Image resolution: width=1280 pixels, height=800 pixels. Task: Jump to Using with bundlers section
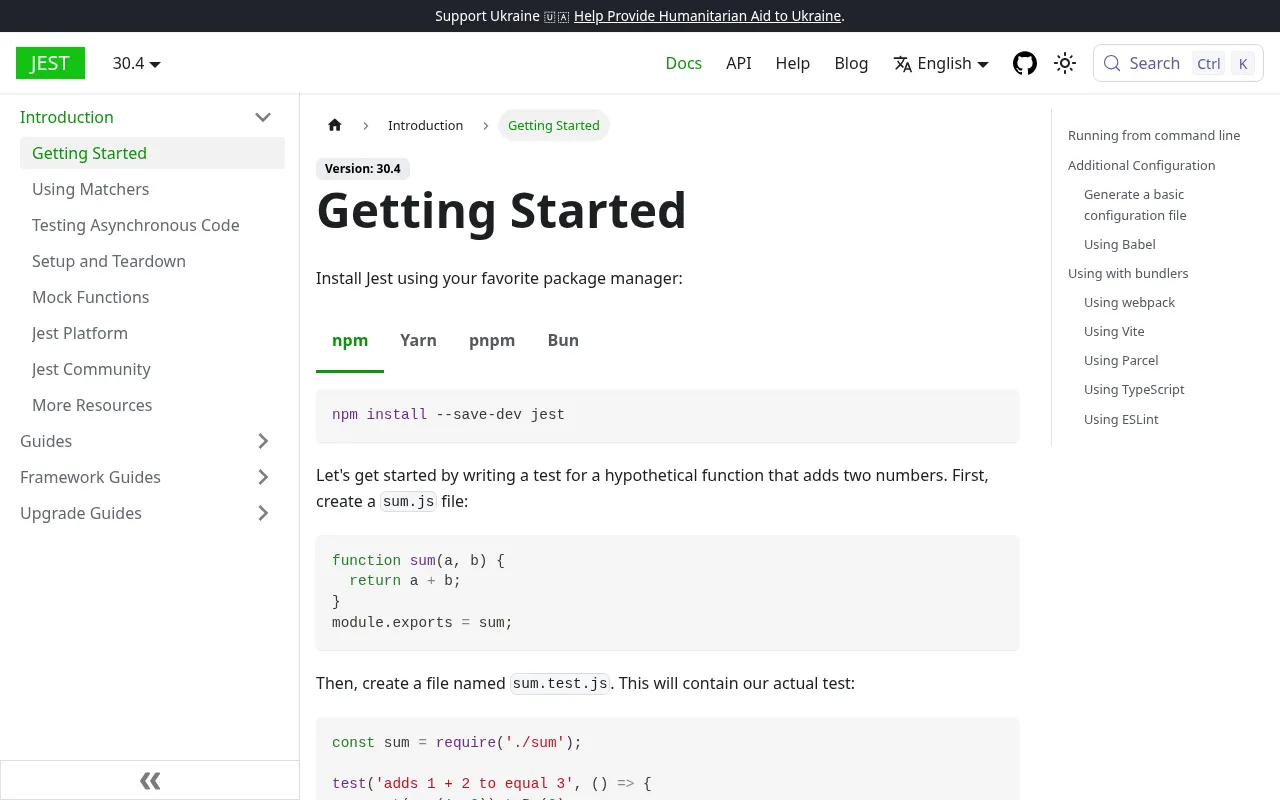(x=1128, y=273)
